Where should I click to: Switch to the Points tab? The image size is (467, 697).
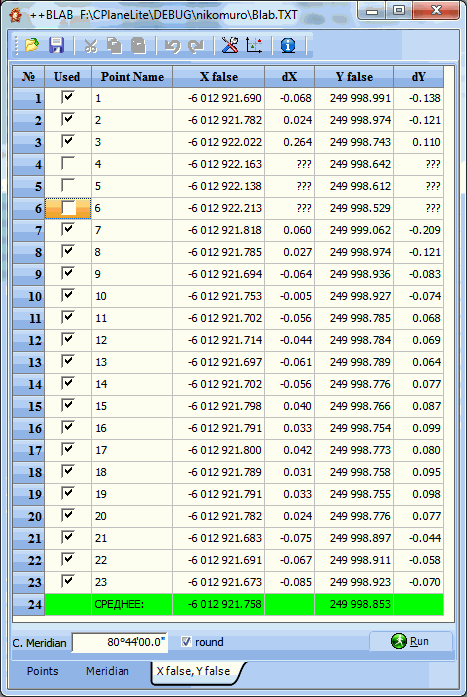(43, 671)
